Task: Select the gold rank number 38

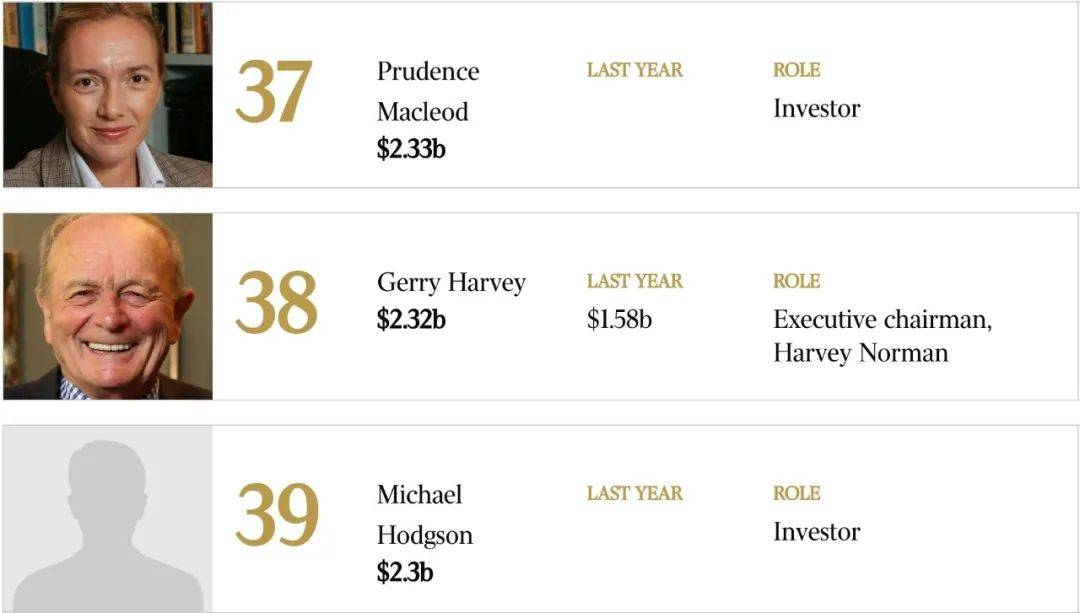Action: tap(276, 302)
